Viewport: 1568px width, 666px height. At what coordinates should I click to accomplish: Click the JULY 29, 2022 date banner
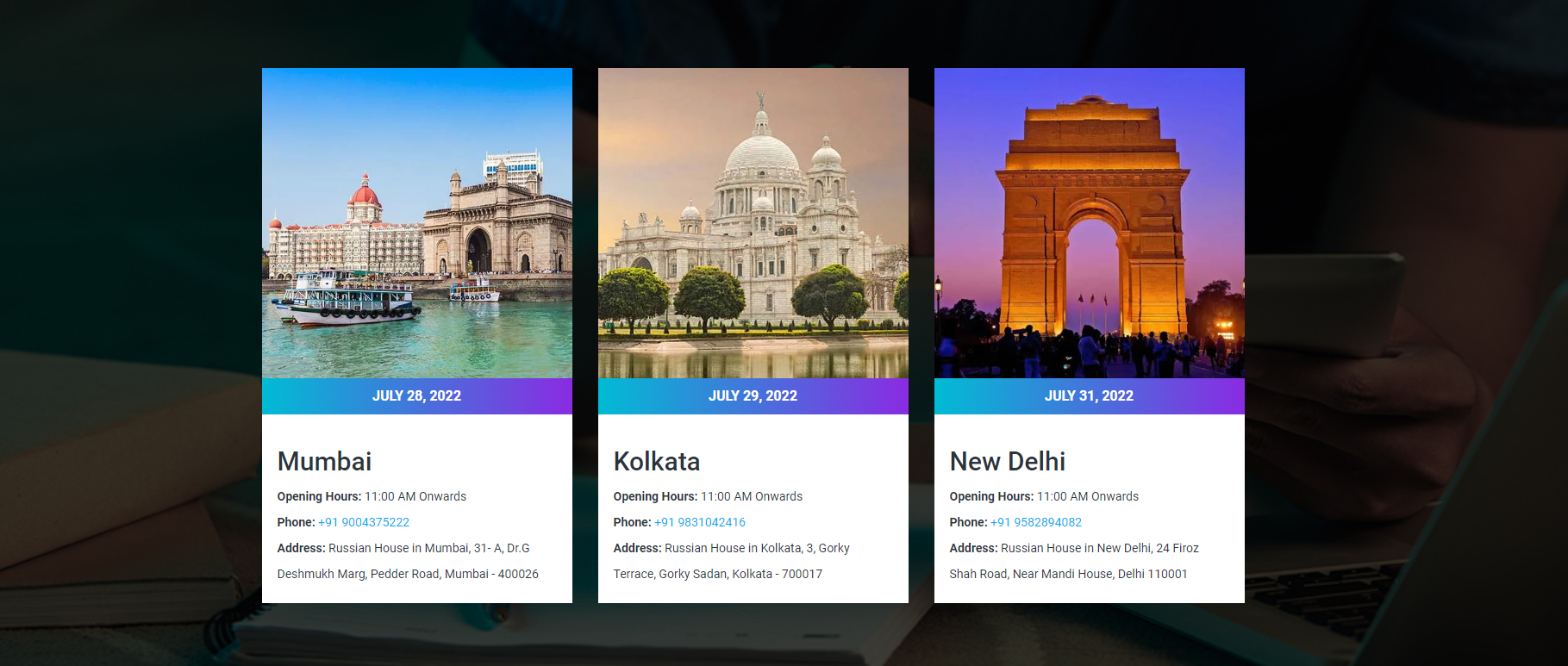(x=753, y=396)
